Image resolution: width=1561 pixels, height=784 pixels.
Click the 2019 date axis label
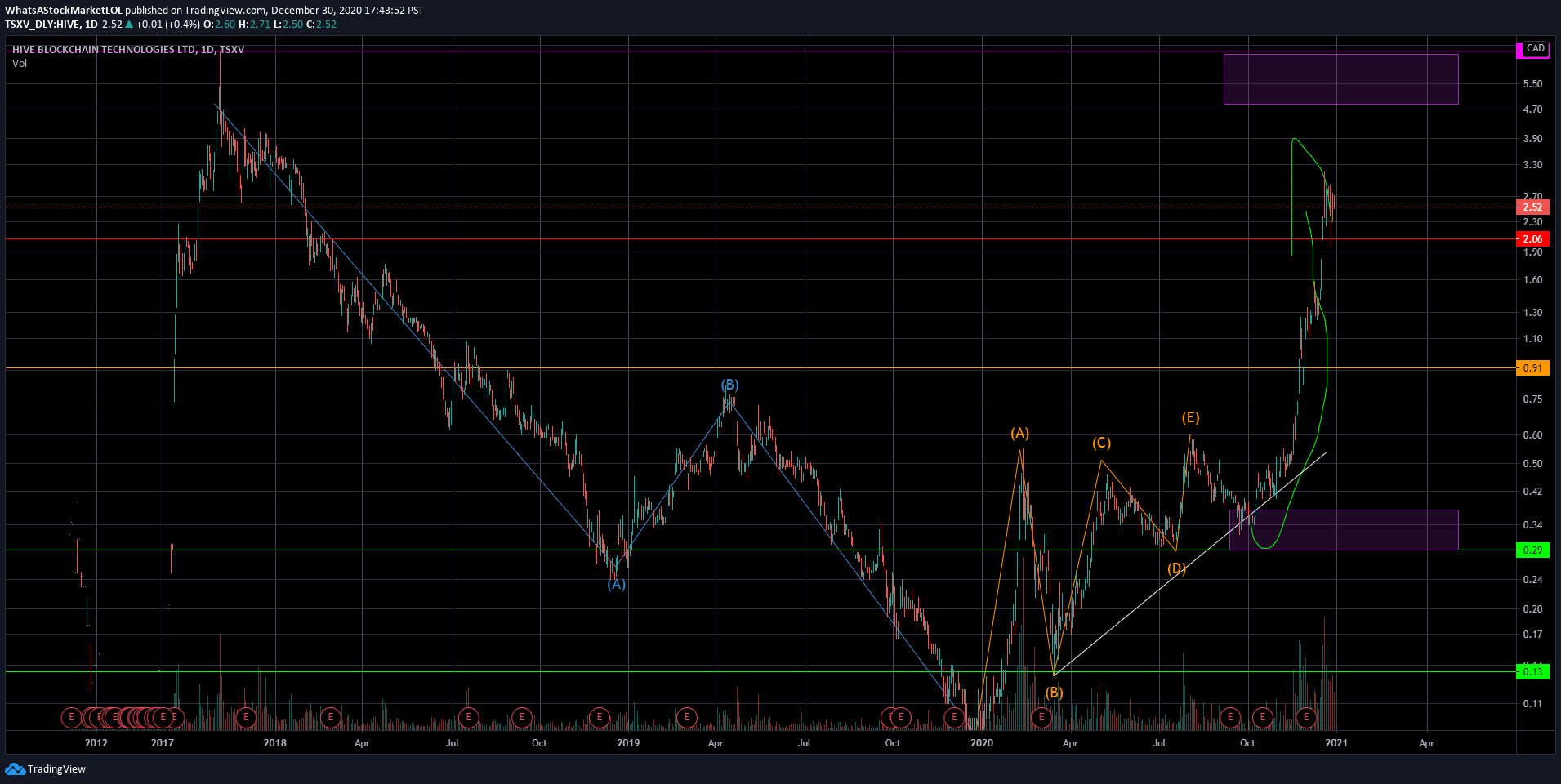click(628, 743)
